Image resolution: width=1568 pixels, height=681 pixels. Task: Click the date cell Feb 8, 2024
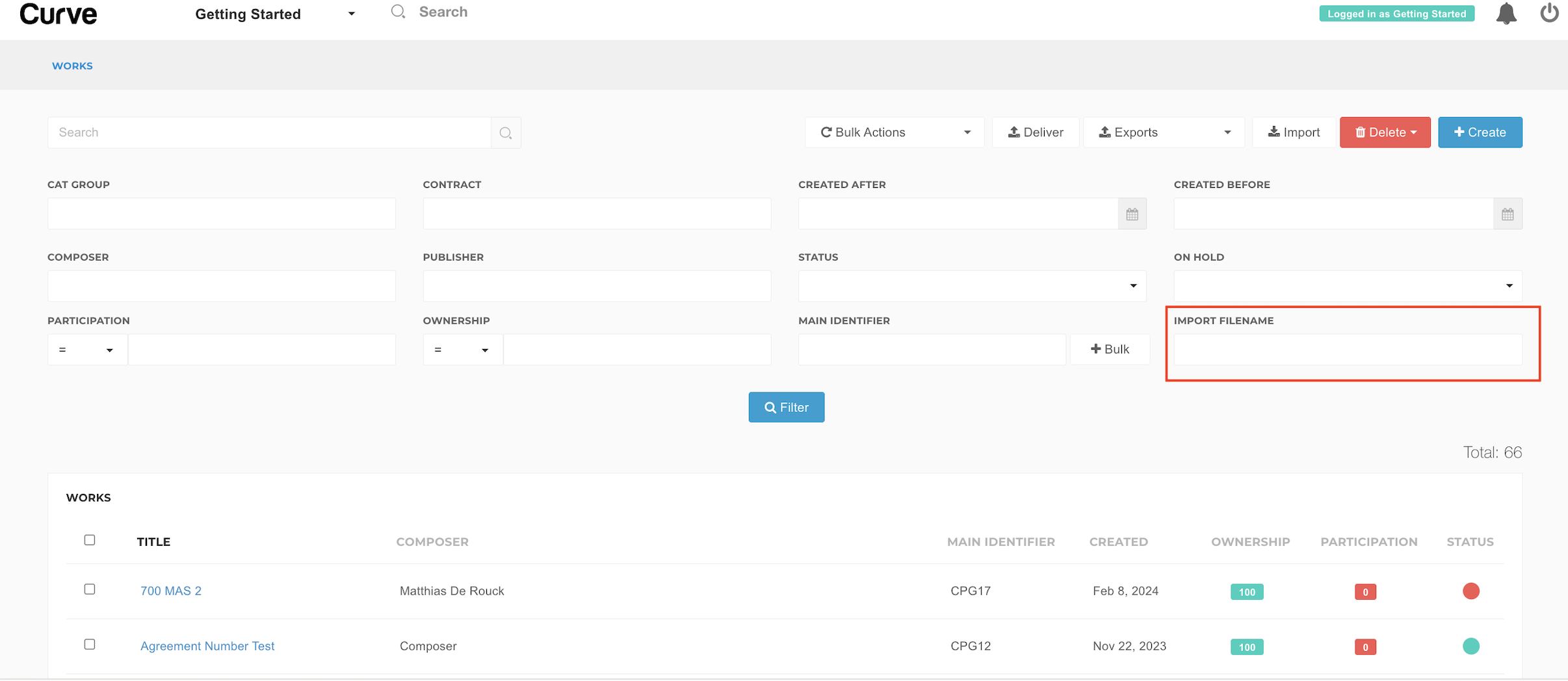click(x=1125, y=591)
